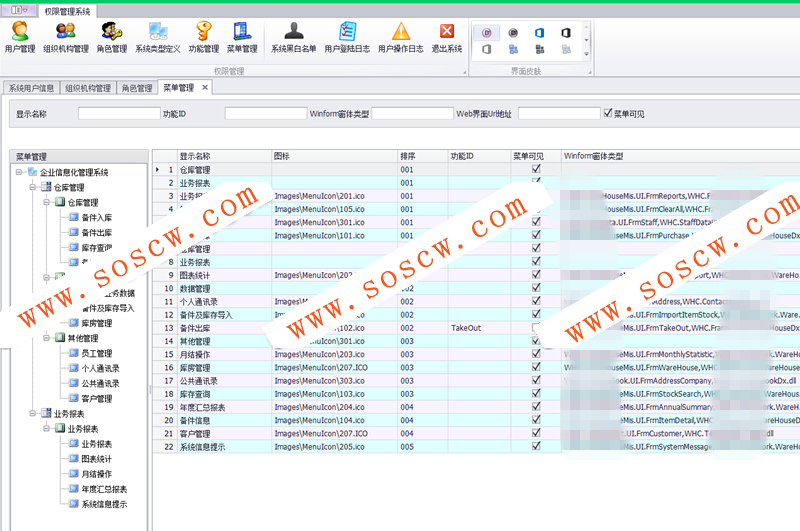This screenshot has width=800, height=531.
Task: Select 备件出库 in the menu tree
Action: coord(96,233)
